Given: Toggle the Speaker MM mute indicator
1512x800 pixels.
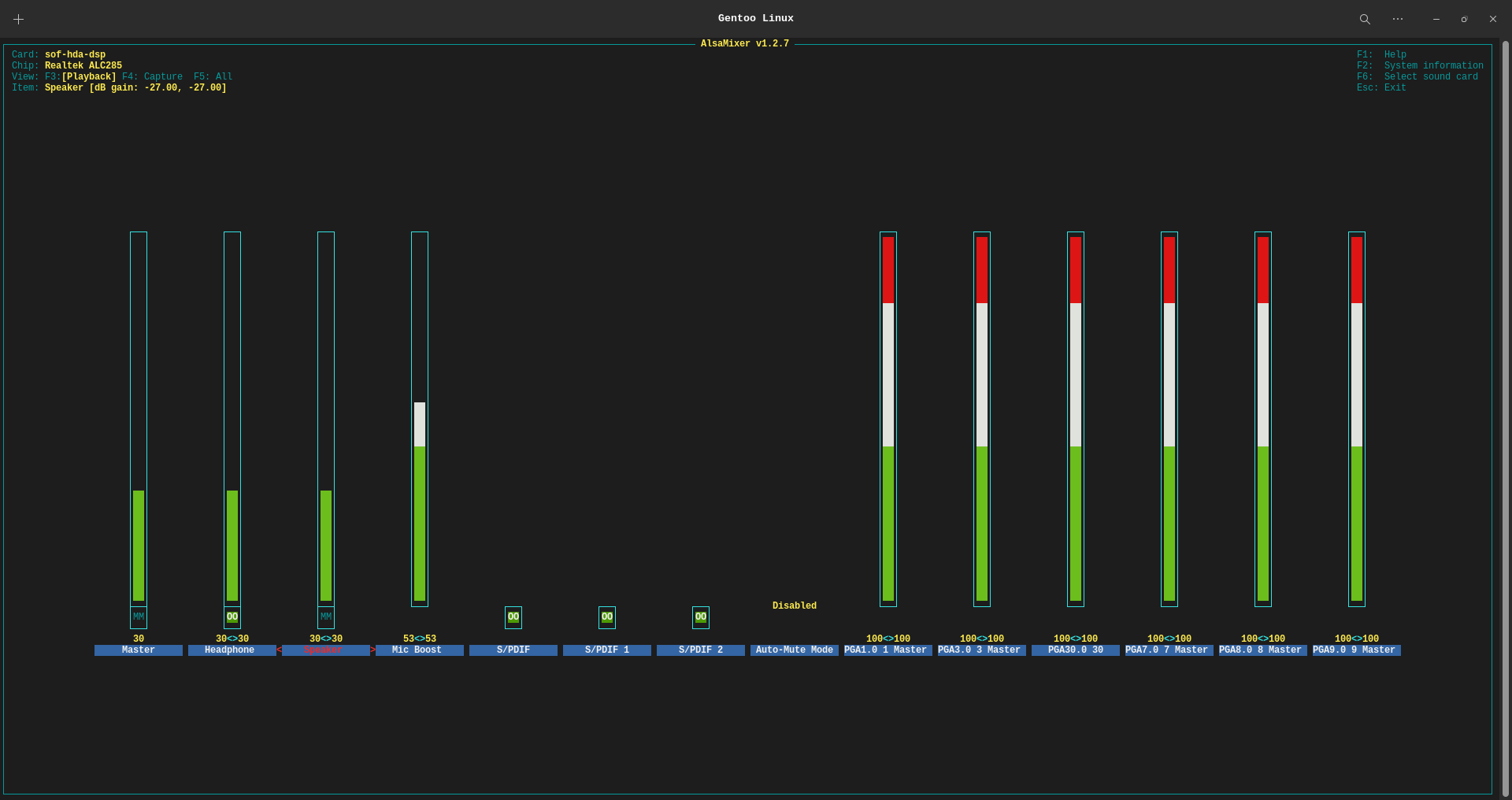Looking at the screenshot, I should [326, 617].
